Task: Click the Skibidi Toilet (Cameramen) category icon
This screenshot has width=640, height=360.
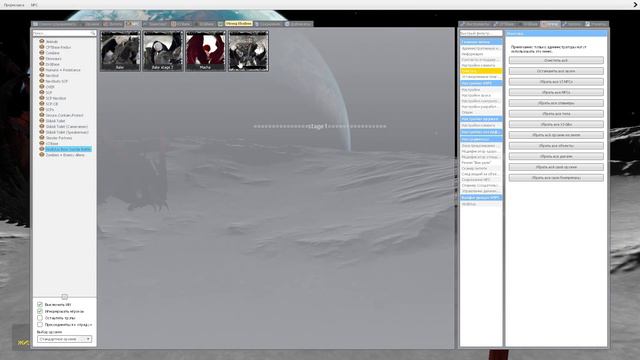Action: point(42,127)
